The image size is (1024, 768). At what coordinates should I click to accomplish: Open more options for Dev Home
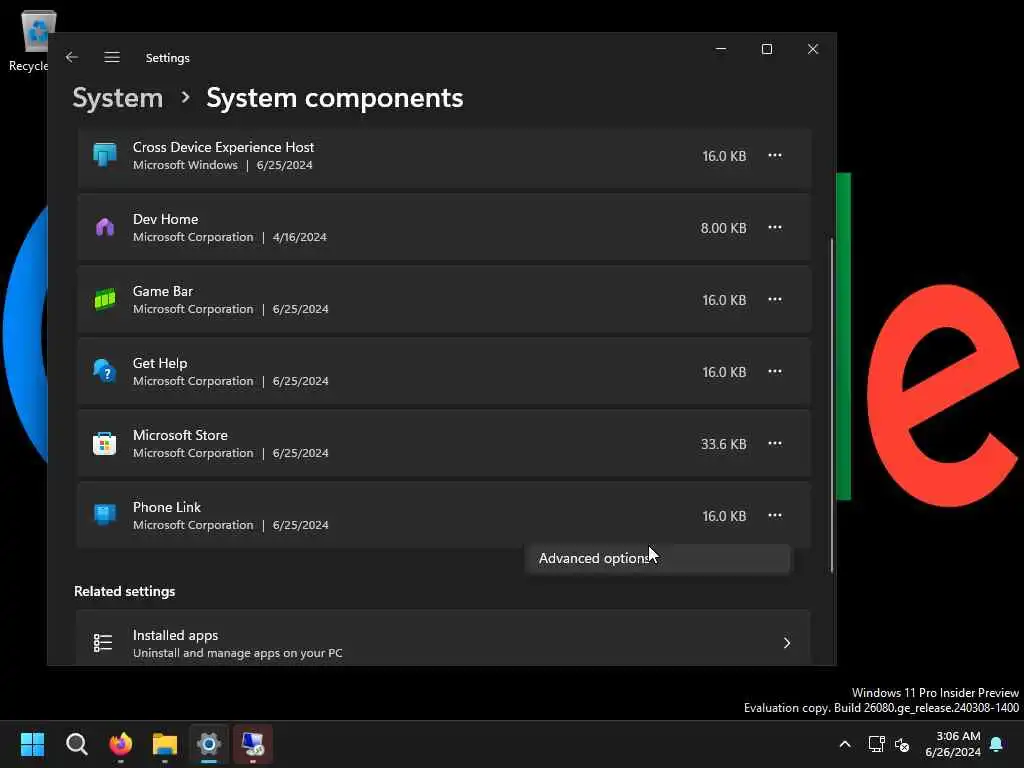point(775,227)
